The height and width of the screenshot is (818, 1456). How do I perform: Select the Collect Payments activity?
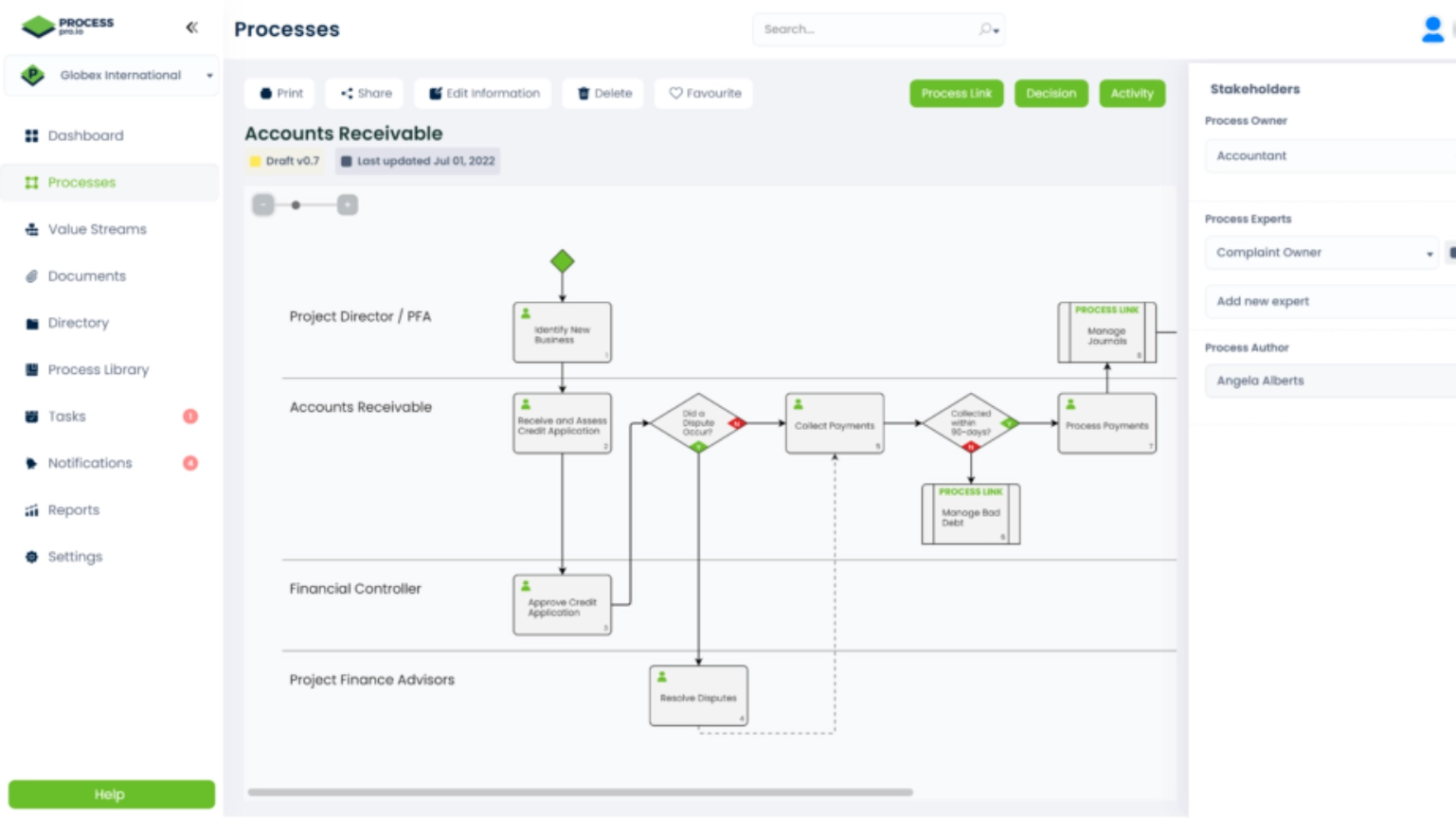point(835,423)
